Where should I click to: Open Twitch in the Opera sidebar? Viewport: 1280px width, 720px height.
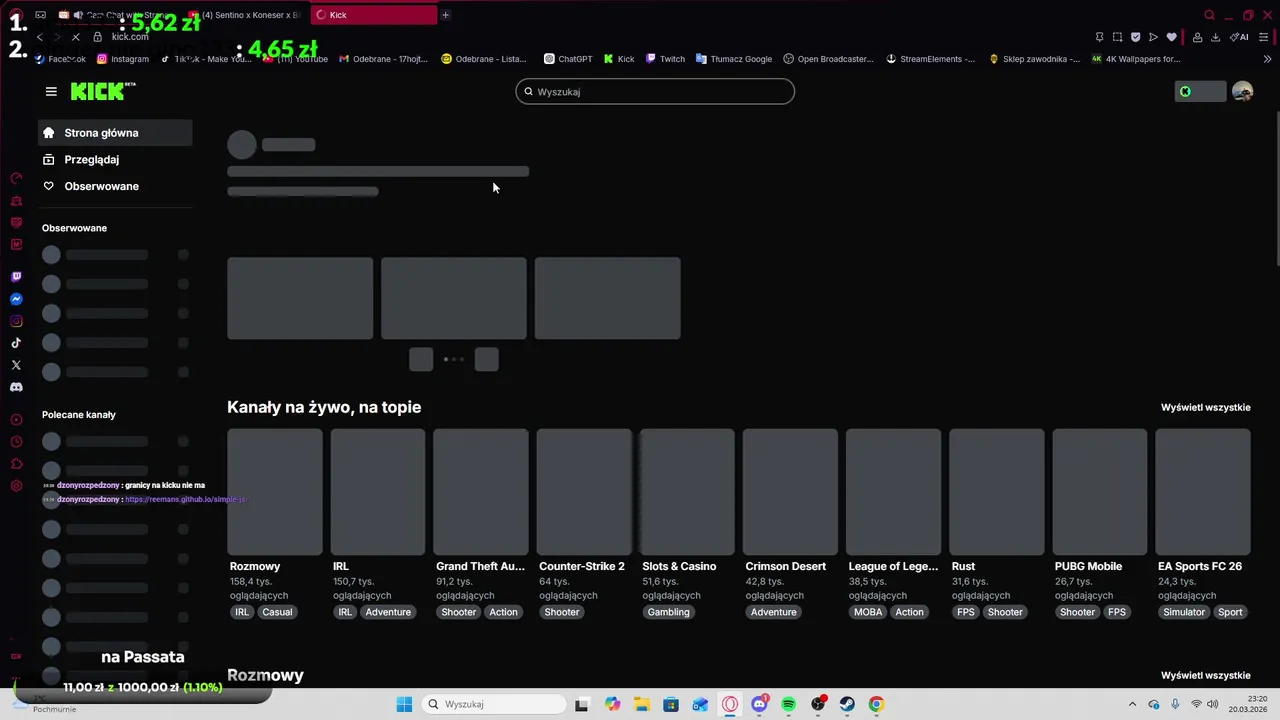pos(16,277)
